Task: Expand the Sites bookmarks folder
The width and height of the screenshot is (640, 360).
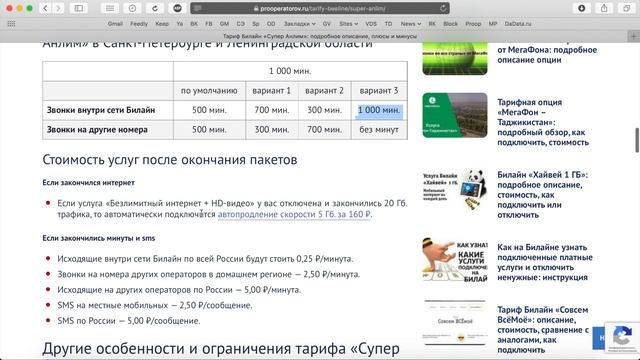Action: [x=348, y=24]
